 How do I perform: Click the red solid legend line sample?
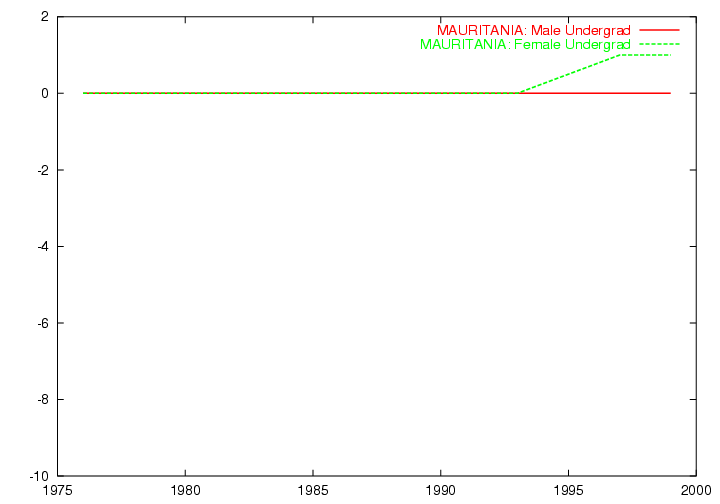click(x=659, y=30)
